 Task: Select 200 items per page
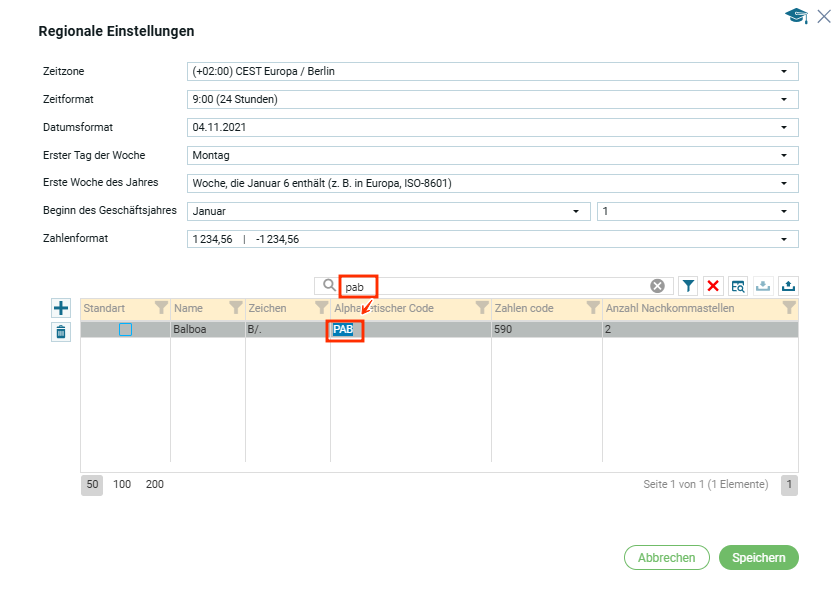[x=155, y=484]
